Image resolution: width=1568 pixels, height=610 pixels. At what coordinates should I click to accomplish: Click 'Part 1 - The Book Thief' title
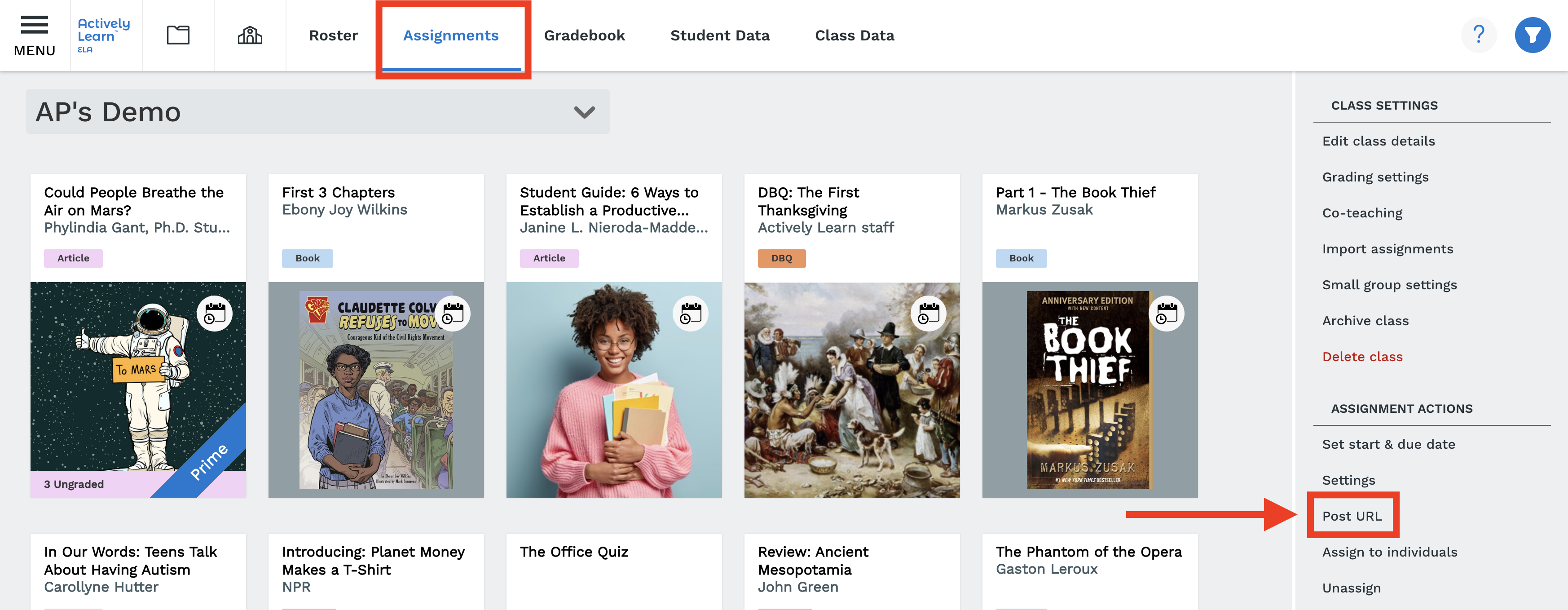pyautogui.click(x=1075, y=192)
